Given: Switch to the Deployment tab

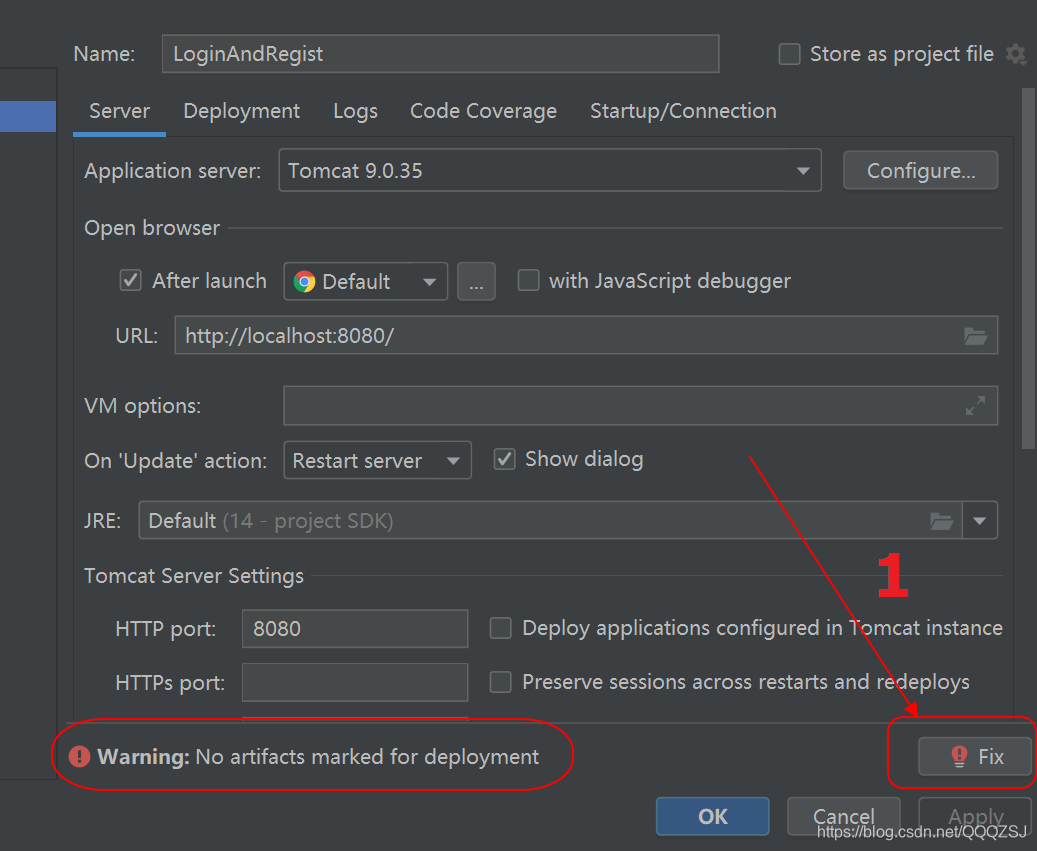Looking at the screenshot, I should [x=241, y=111].
